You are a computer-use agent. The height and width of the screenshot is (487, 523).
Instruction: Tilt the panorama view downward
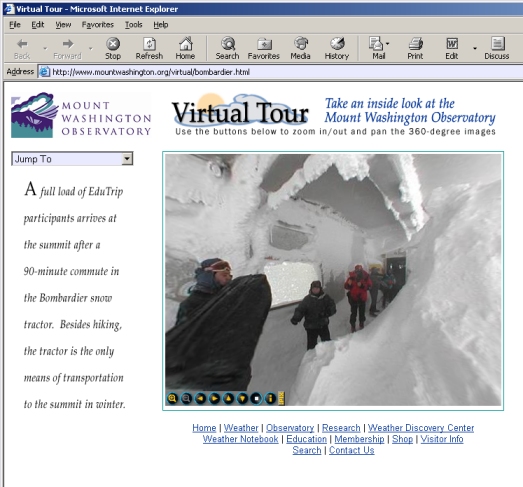(x=242, y=398)
